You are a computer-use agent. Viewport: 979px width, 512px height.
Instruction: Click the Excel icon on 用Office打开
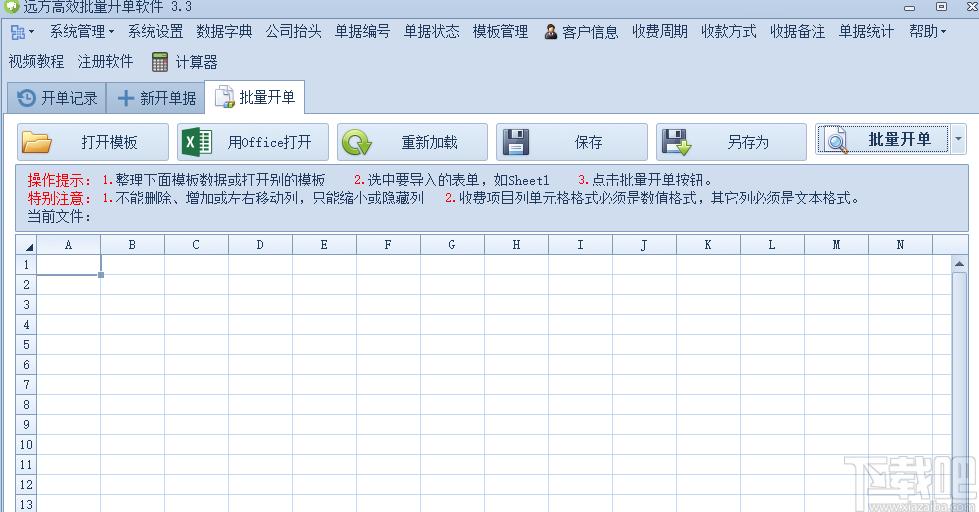pos(196,142)
